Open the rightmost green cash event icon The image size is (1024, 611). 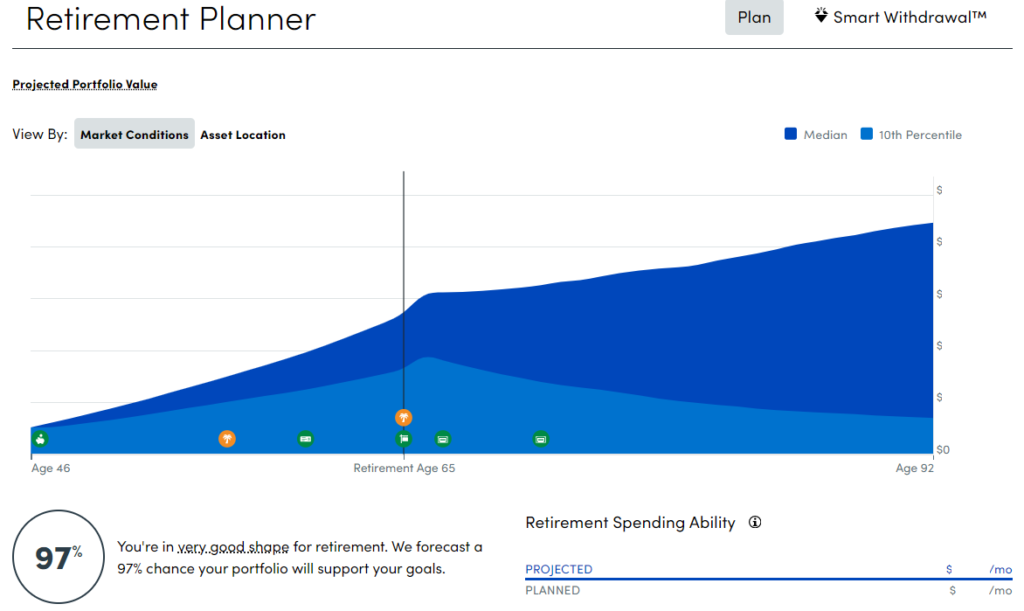pyautogui.click(x=540, y=438)
